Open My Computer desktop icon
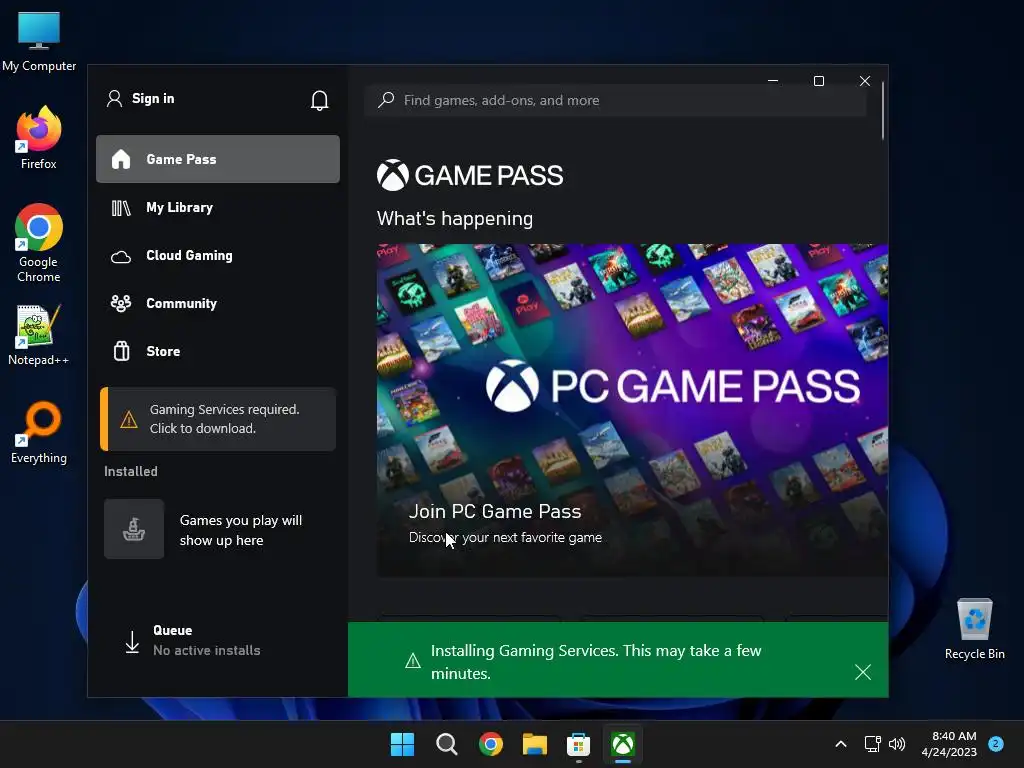 pyautogui.click(x=39, y=41)
